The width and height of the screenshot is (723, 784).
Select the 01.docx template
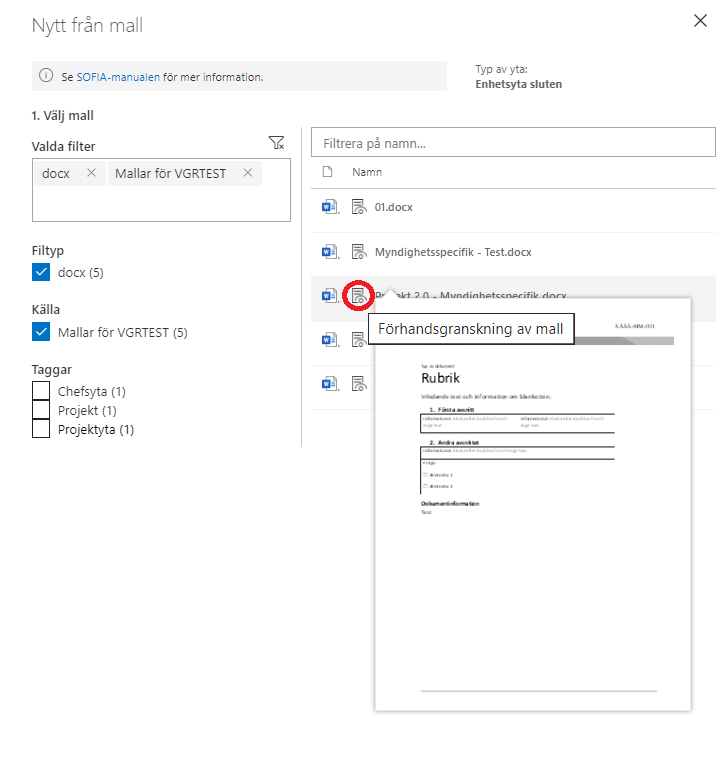(x=394, y=208)
